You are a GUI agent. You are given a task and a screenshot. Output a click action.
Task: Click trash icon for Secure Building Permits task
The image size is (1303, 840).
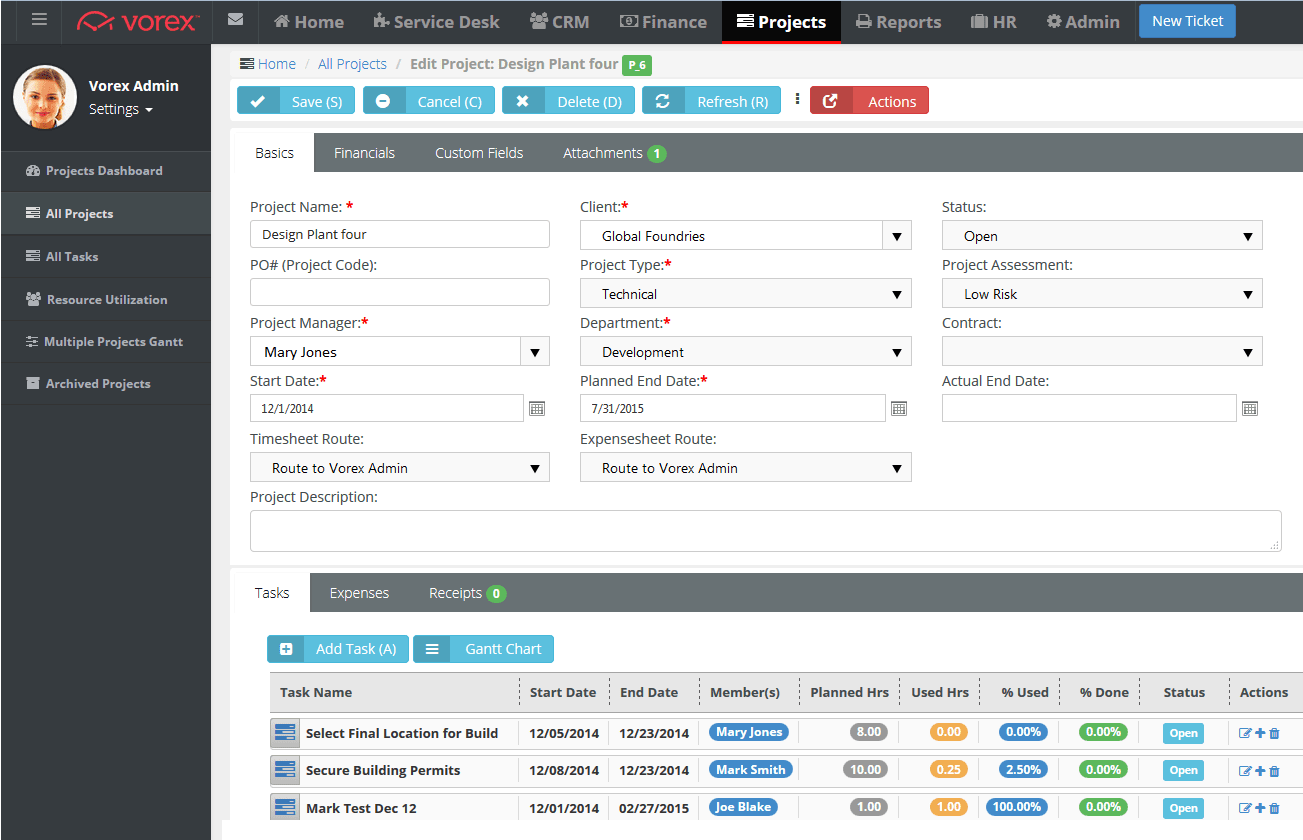coord(1274,770)
